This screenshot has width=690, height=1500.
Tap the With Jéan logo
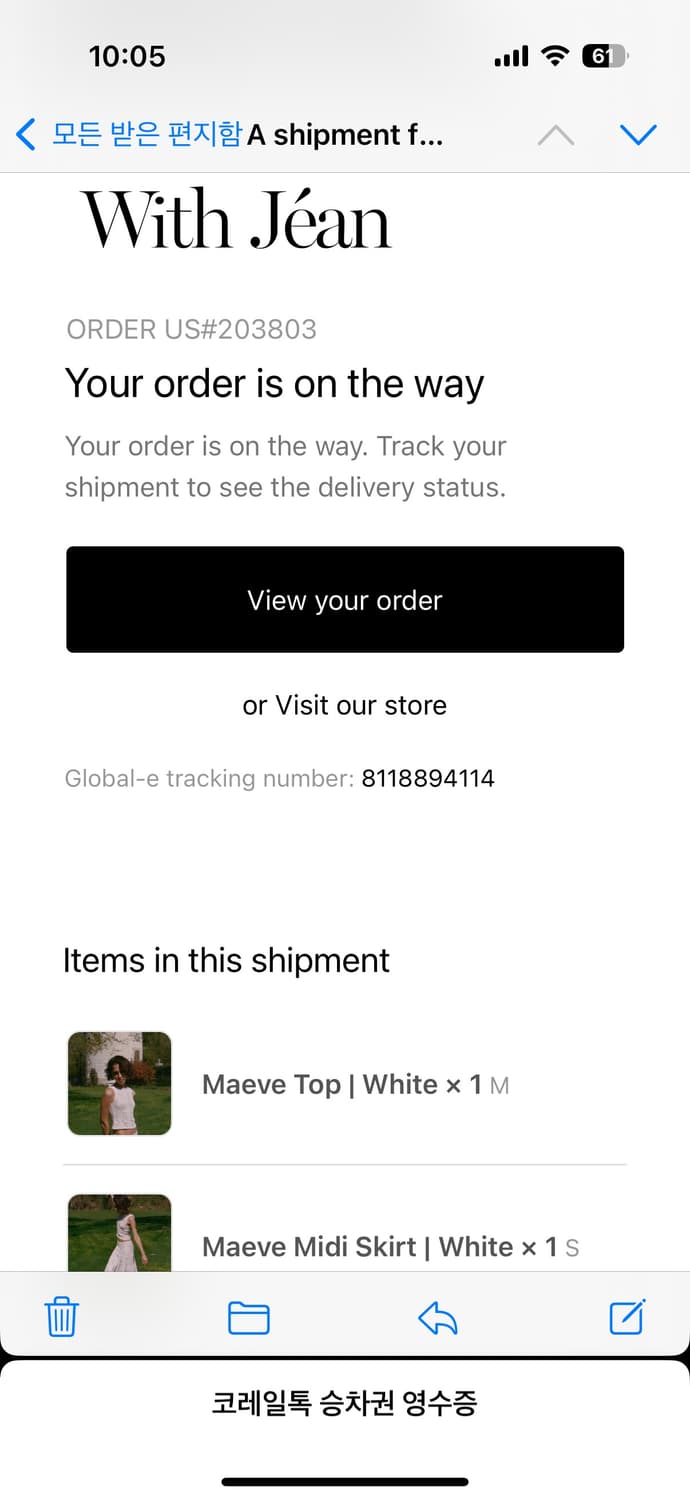(x=236, y=219)
